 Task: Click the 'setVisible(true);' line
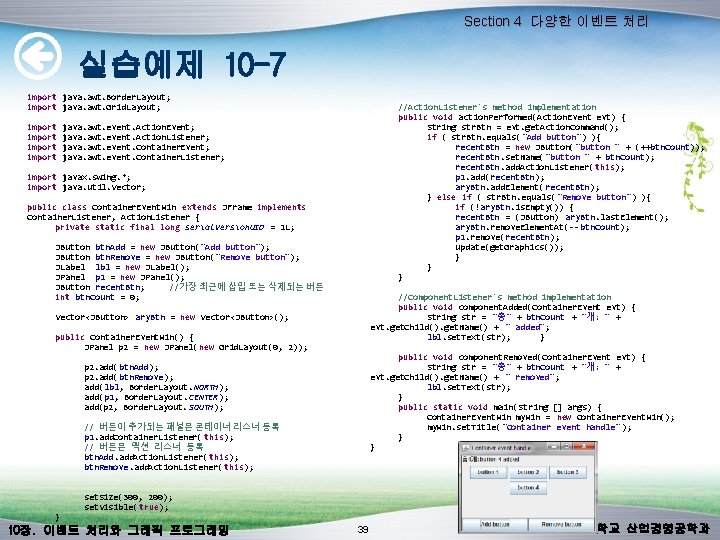point(126,507)
